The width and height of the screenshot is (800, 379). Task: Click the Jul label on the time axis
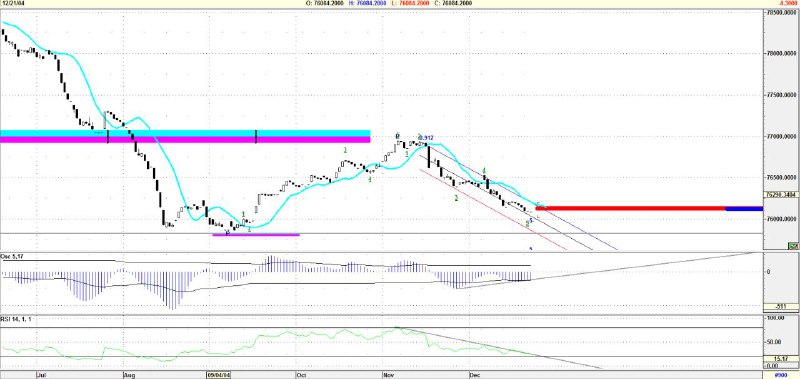click(x=41, y=375)
